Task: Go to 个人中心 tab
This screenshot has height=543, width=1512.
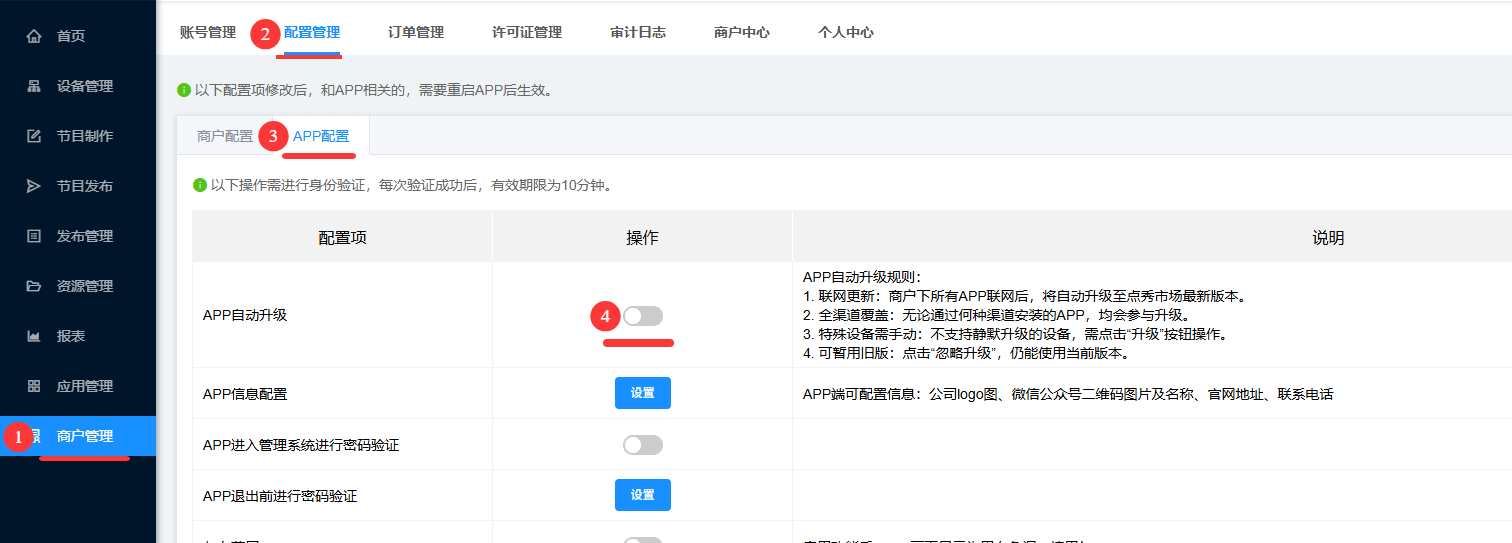Action: 846,32
